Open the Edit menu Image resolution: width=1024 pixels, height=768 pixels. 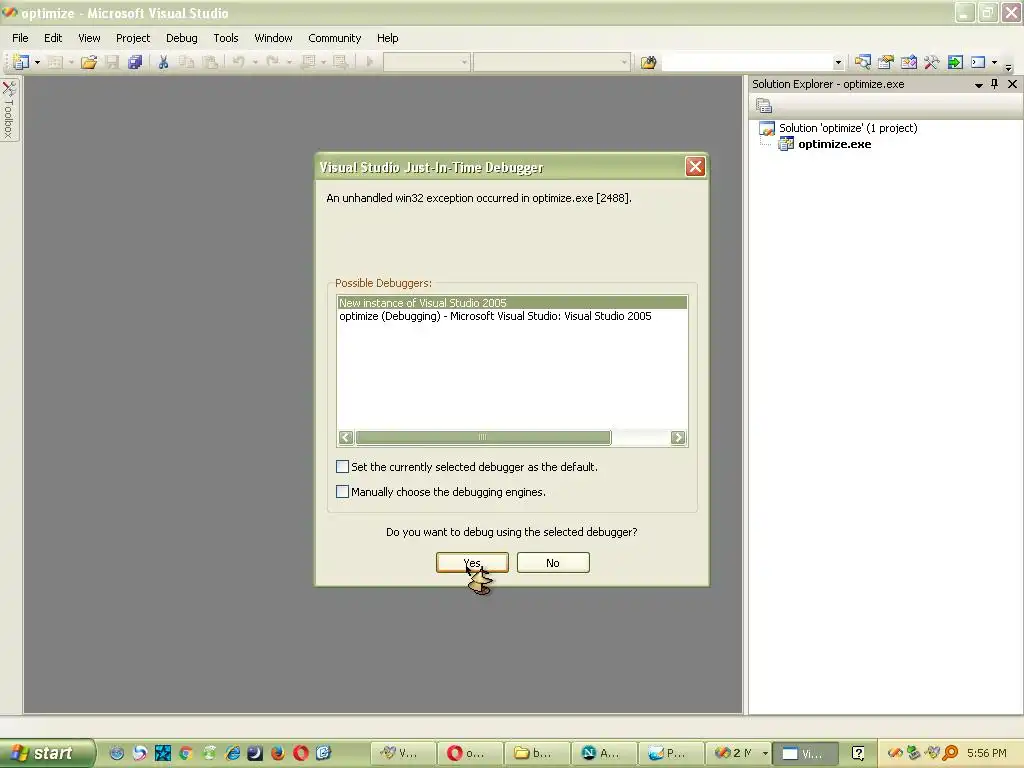(x=53, y=38)
